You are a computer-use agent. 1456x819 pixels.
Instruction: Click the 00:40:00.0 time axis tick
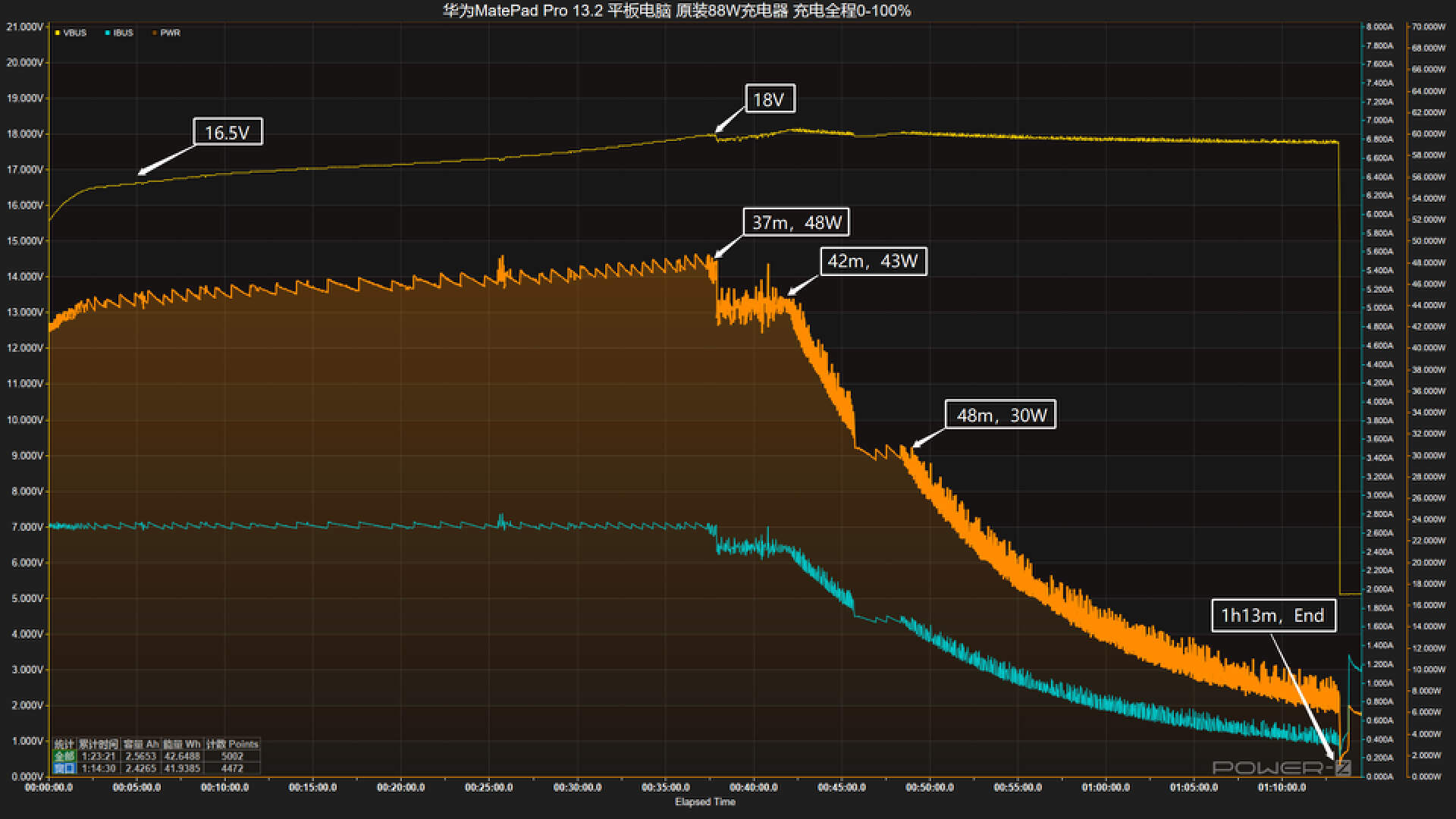tap(754, 787)
